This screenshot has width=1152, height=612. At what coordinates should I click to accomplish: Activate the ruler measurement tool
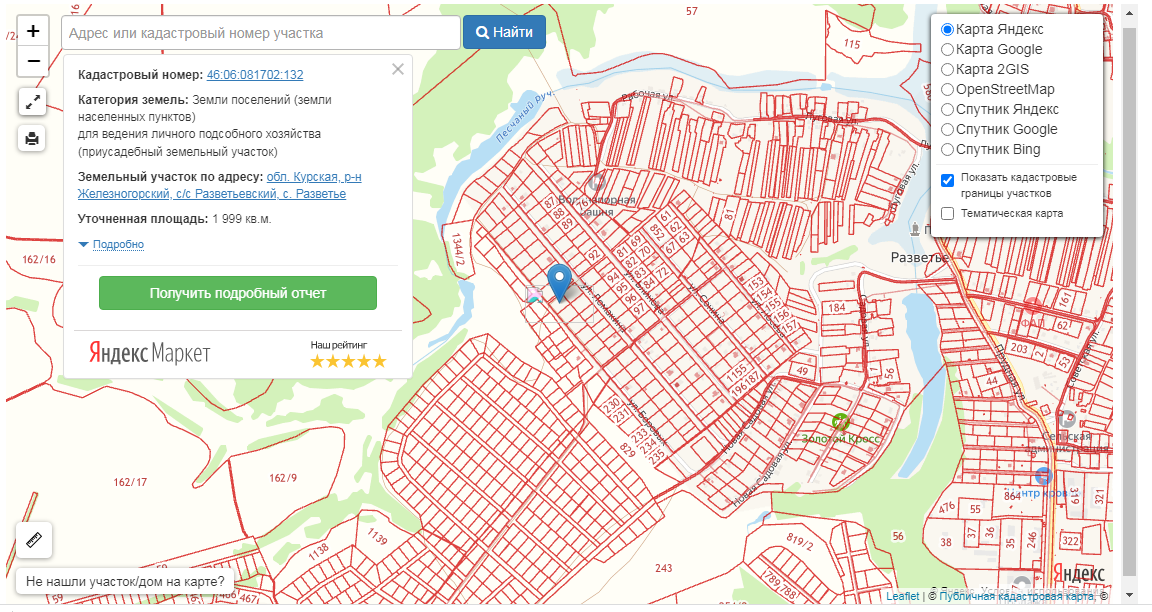(x=34, y=540)
